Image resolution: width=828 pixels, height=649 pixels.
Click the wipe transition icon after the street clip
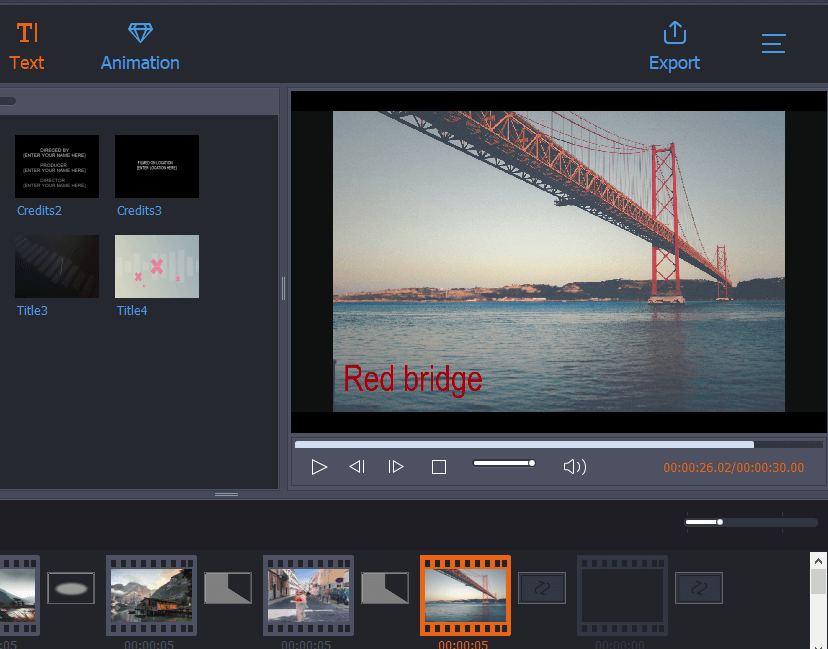click(385, 588)
